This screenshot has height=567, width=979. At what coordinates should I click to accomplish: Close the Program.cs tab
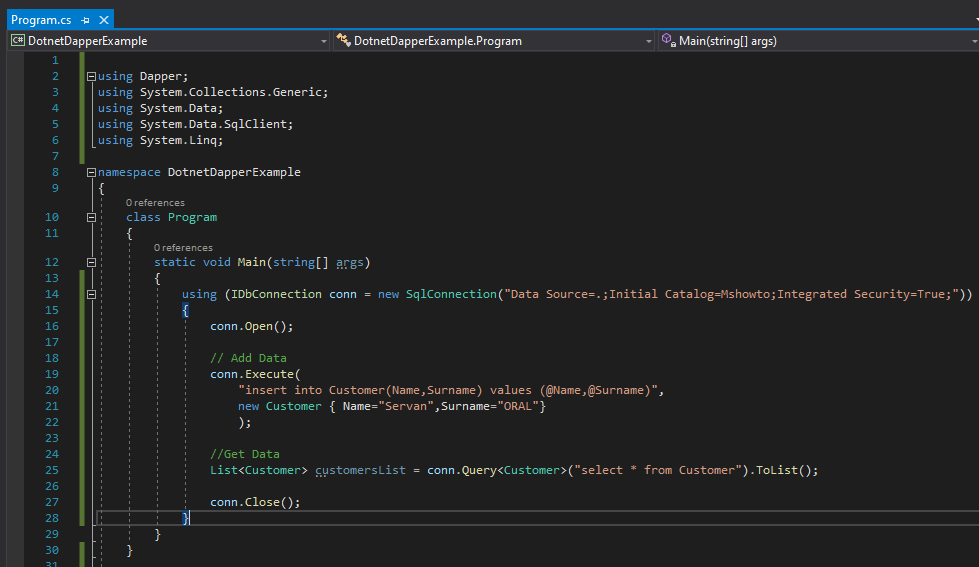[104, 20]
